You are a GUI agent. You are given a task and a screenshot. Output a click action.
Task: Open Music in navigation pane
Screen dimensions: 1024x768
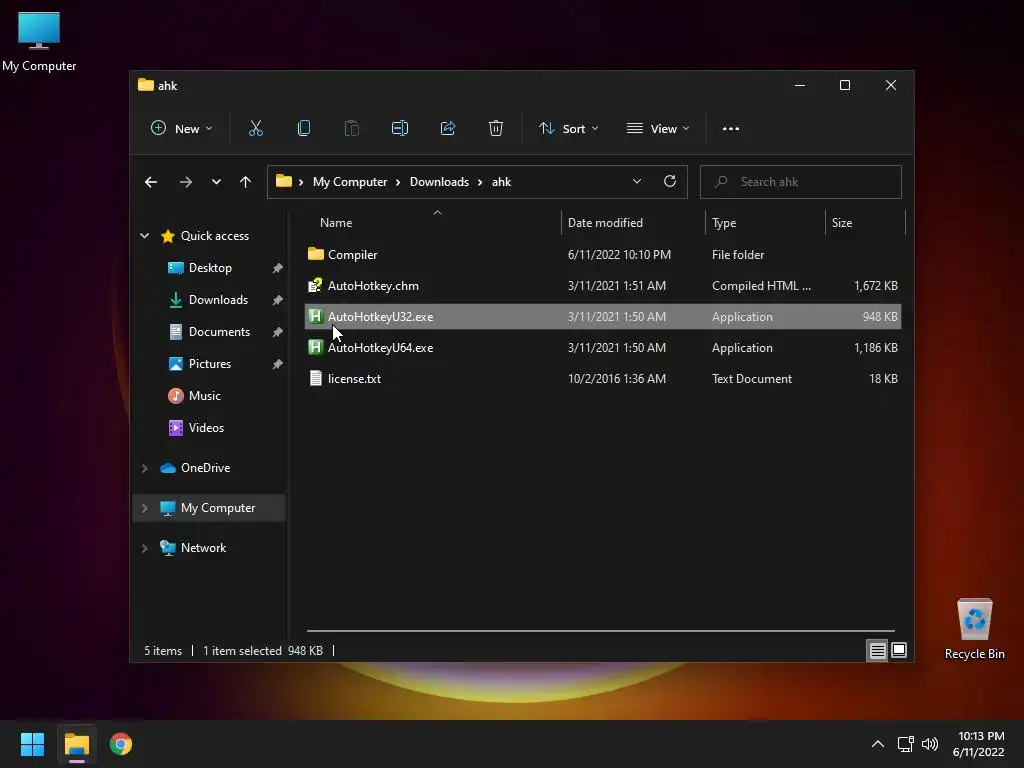(x=204, y=396)
